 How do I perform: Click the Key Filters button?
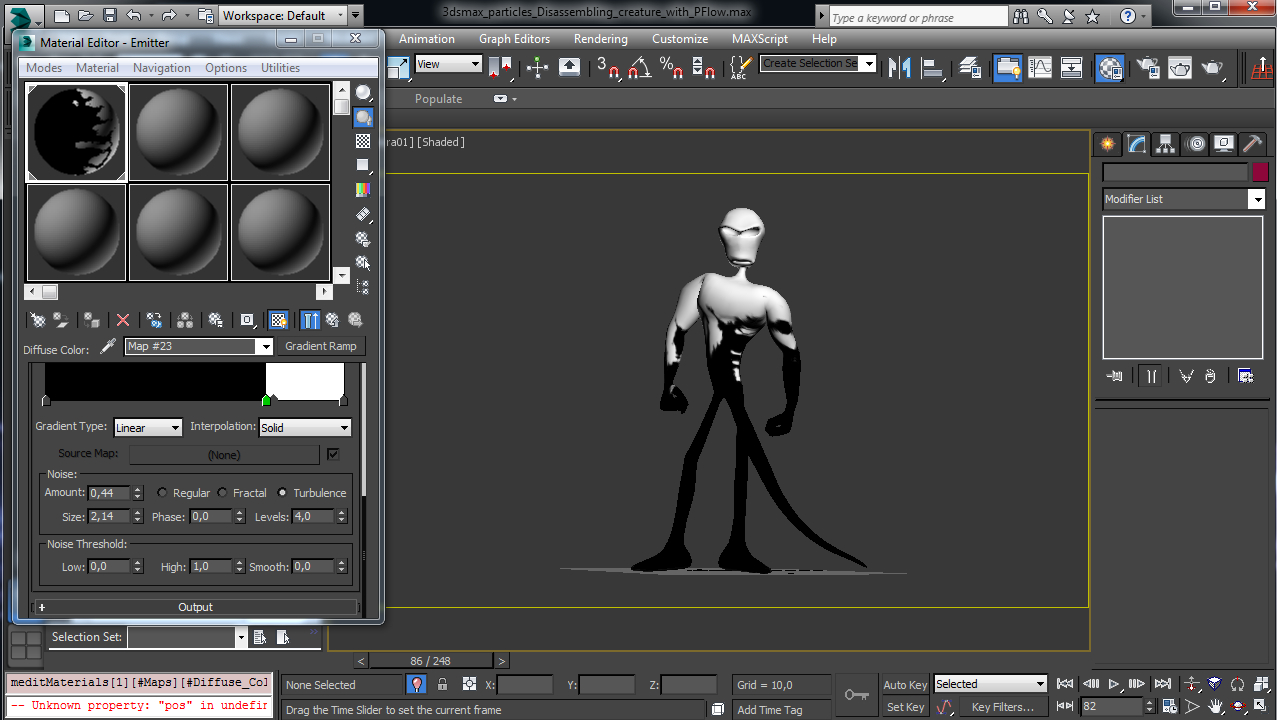(x=1003, y=707)
